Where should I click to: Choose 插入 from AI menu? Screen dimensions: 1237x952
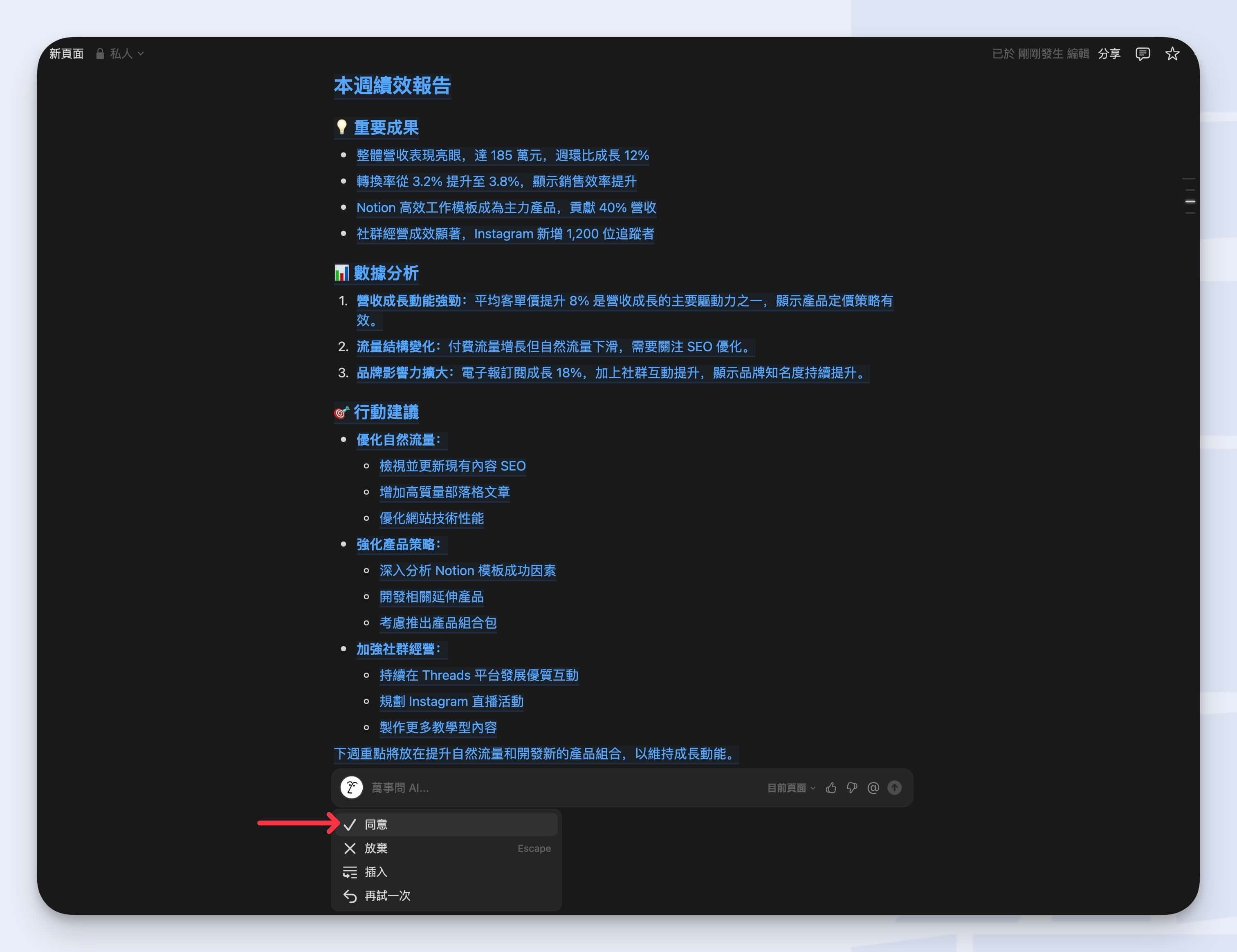pyautogui.click(x=446, y=872)
